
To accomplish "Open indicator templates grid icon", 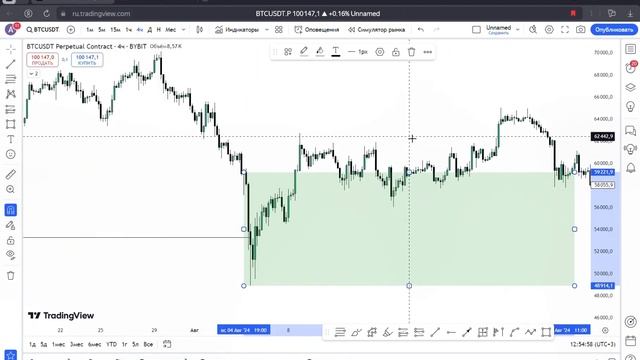I will pos(279,29).
